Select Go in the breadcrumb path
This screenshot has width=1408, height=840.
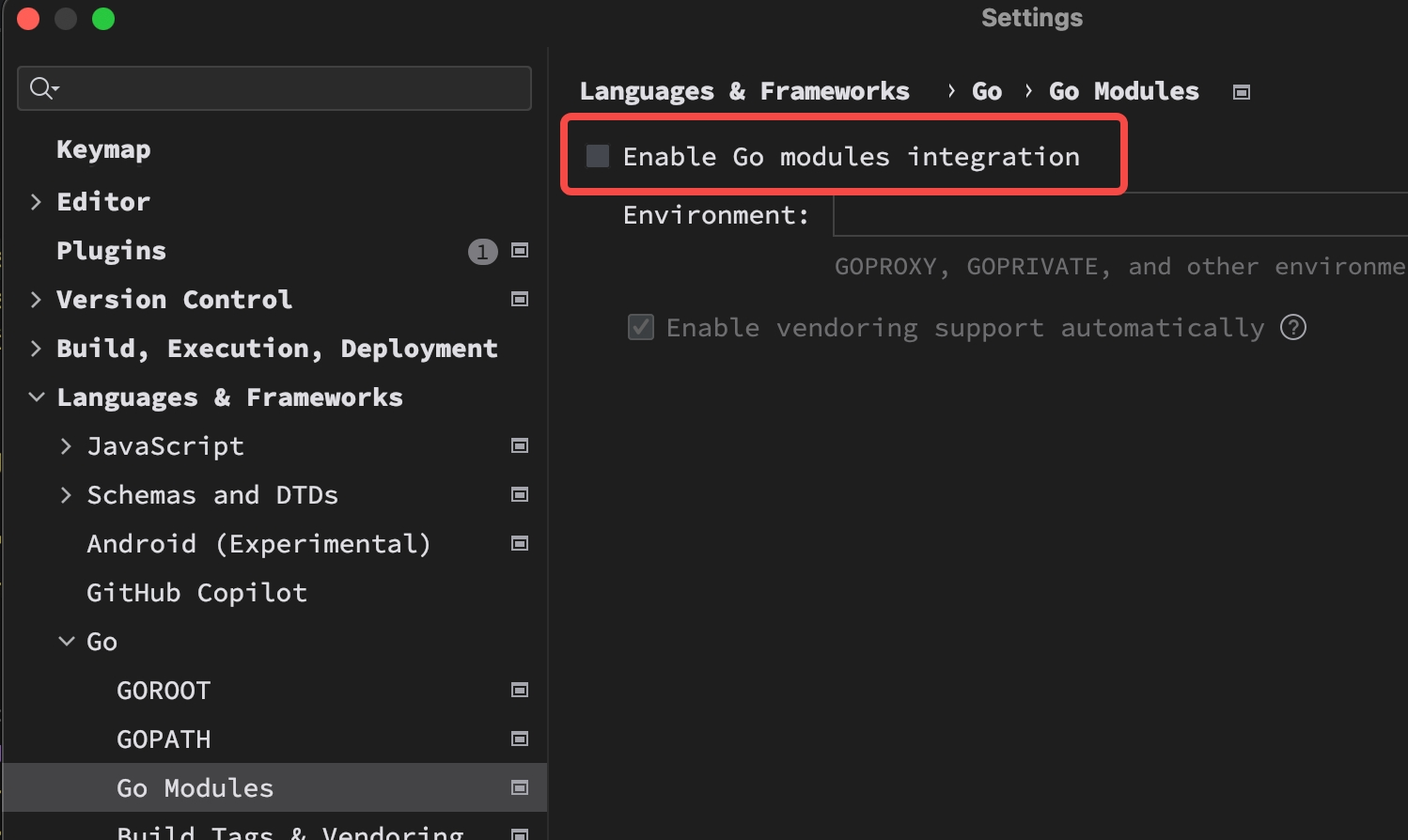click(986, 90)
